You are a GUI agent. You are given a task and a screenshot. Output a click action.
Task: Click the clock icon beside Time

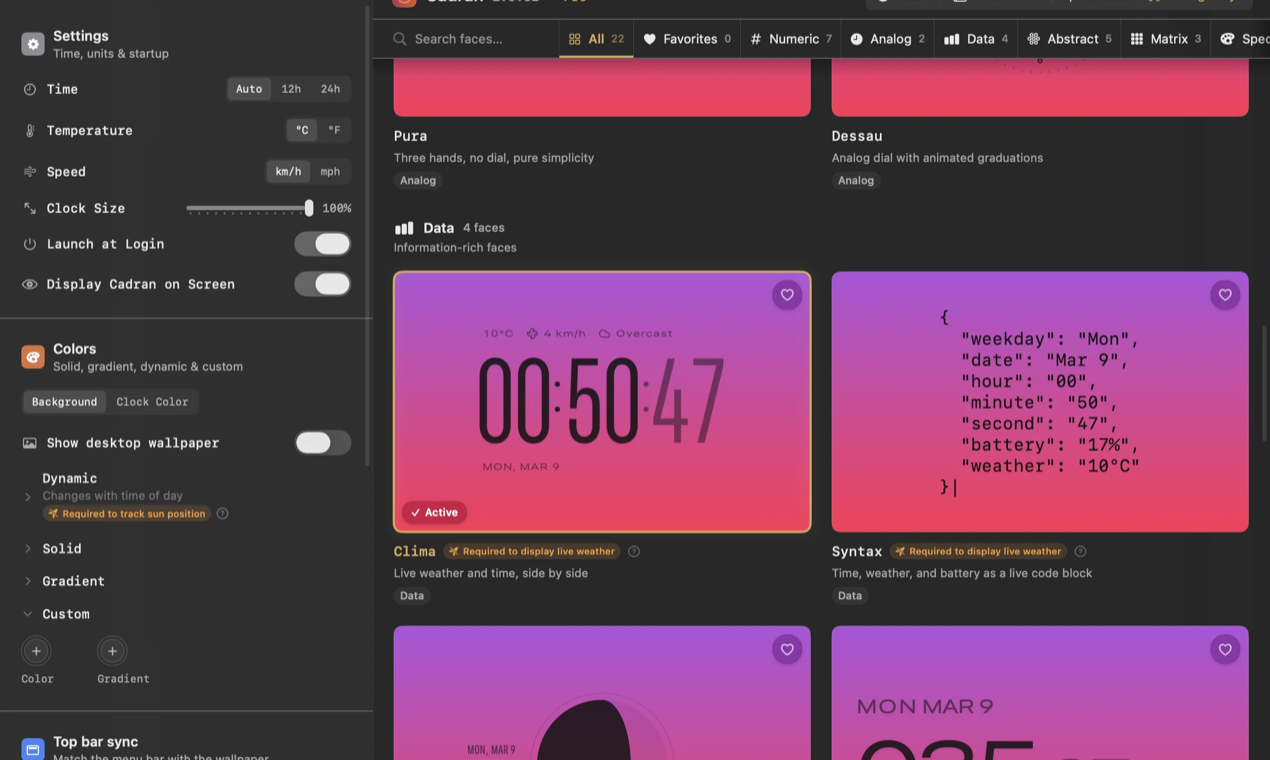click(x=30, y=89)
